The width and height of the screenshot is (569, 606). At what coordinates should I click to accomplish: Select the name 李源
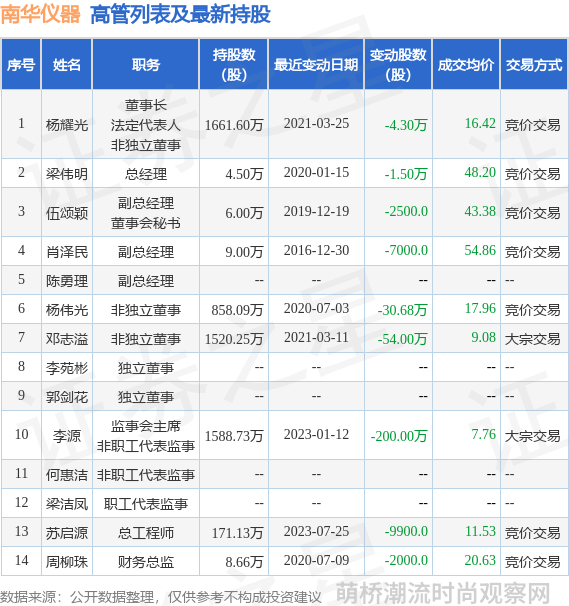coord(67,436)
